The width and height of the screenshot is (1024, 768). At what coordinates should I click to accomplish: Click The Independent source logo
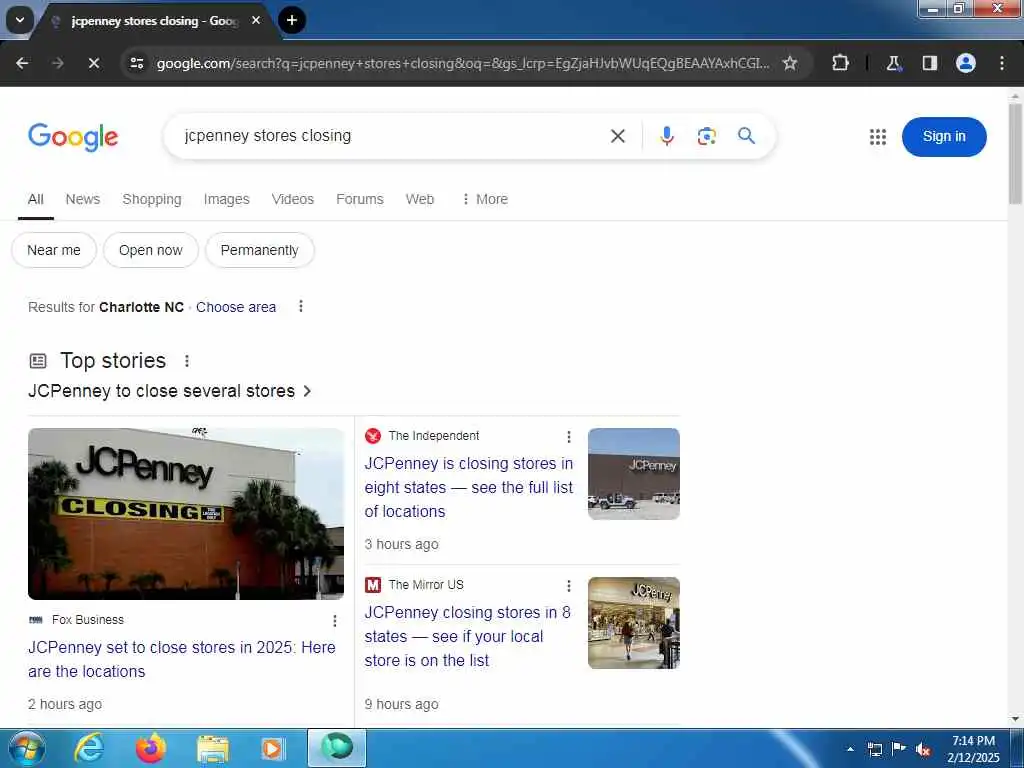coord(373,436)
